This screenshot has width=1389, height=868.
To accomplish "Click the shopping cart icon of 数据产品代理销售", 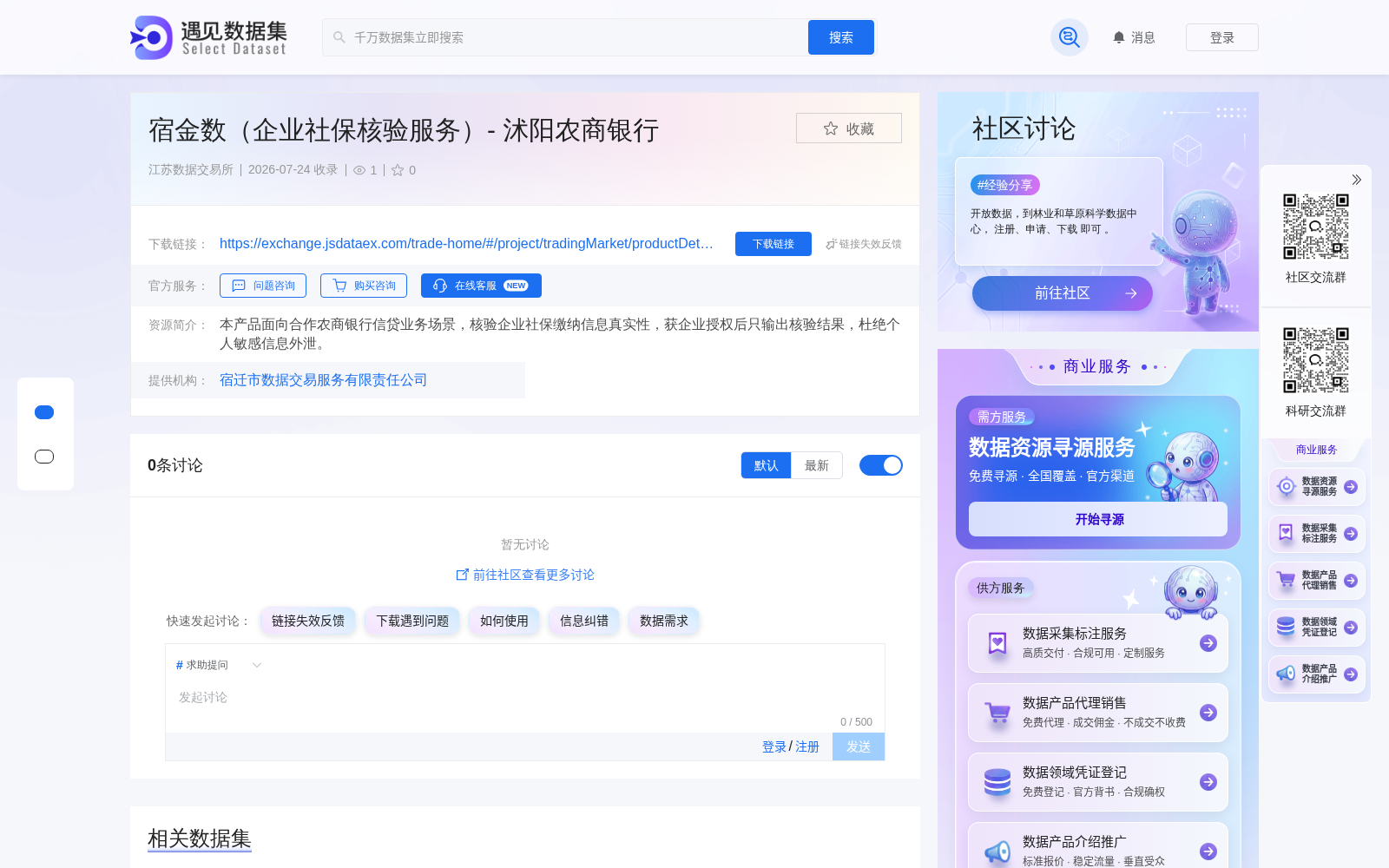I will coord(997,713).
